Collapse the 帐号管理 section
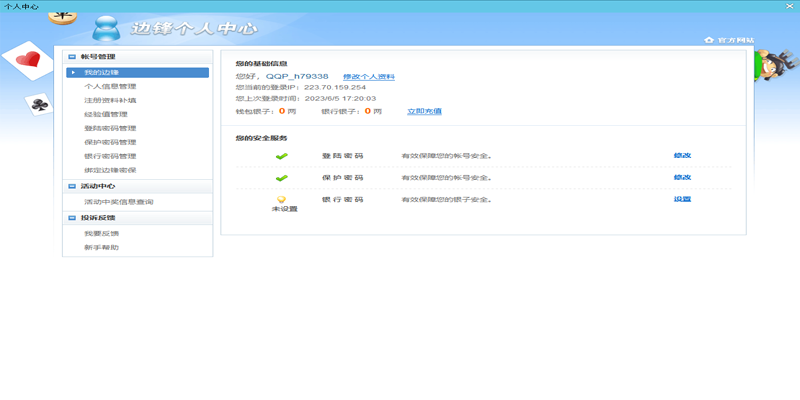 pos(72,57)
